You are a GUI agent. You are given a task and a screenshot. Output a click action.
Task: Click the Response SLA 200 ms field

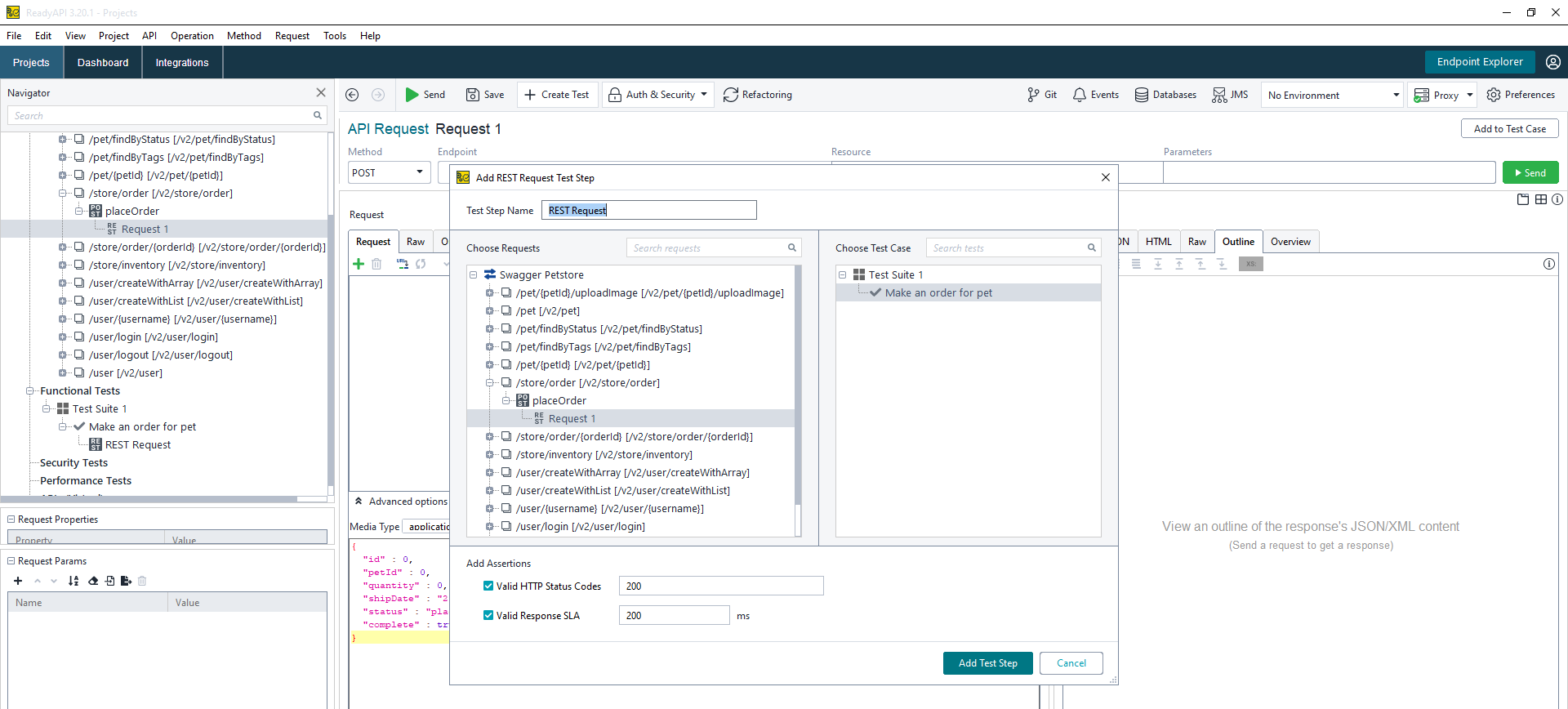(x=674, y=615)
